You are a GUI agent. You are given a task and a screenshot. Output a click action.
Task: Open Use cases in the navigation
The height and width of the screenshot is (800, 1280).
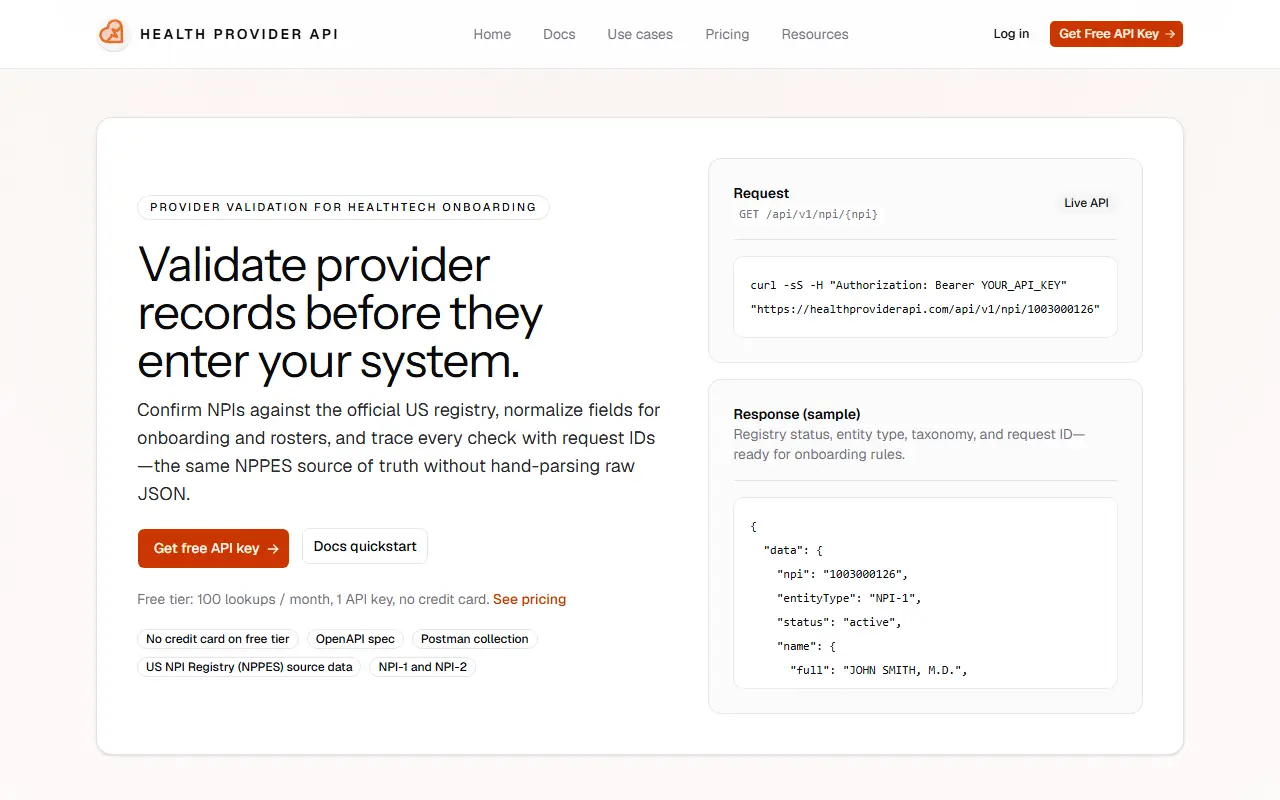[x=640, y=34]
